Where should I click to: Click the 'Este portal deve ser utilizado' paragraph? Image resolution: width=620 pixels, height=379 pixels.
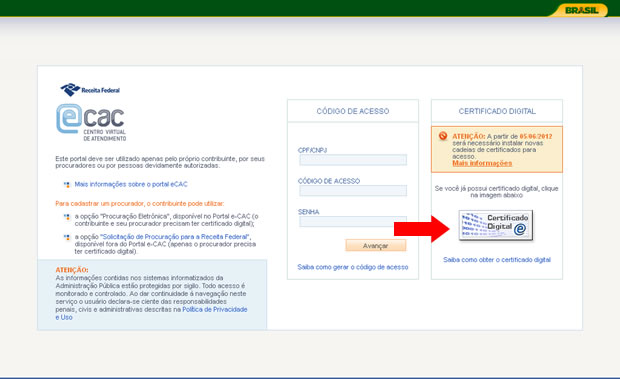[x=160, y=162]
